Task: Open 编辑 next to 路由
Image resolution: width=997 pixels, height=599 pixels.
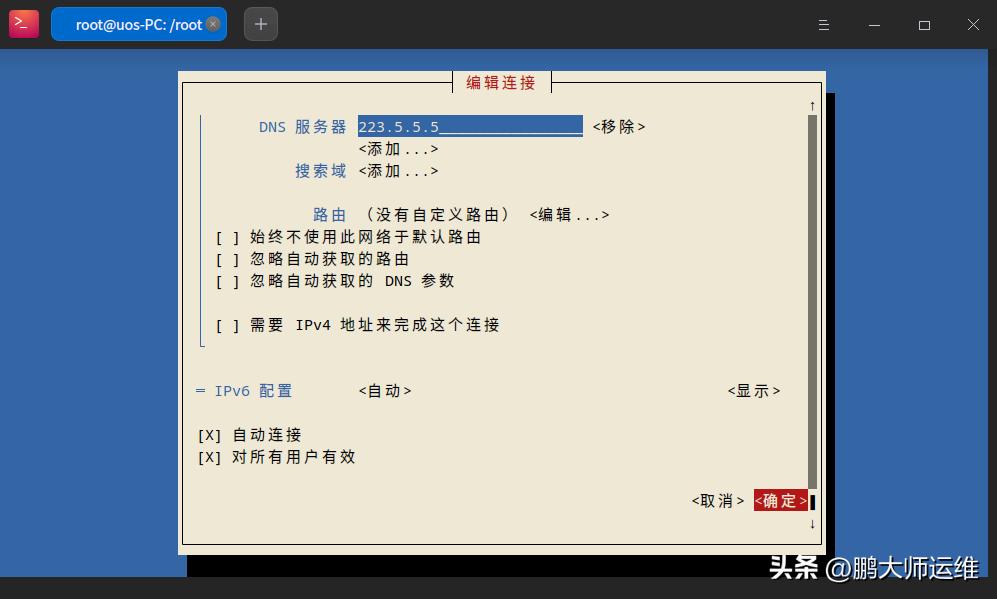Action: (569, 214)
